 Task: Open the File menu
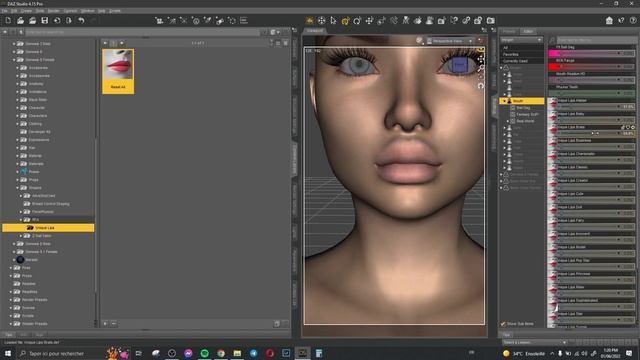point(4,11)
